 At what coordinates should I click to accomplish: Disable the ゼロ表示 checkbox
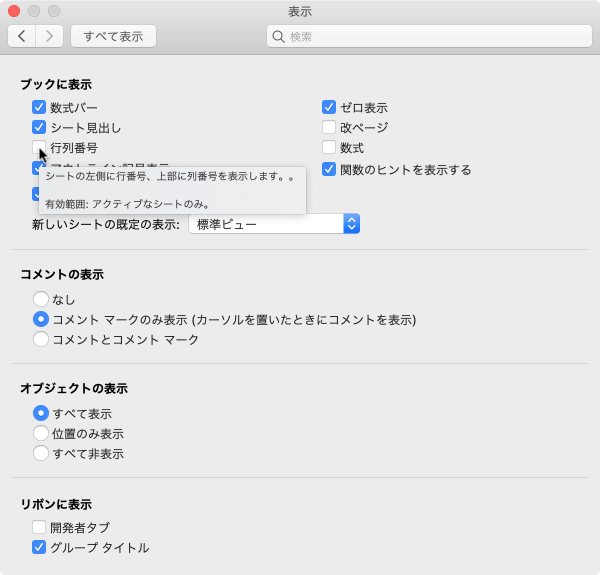coord(328,107)
